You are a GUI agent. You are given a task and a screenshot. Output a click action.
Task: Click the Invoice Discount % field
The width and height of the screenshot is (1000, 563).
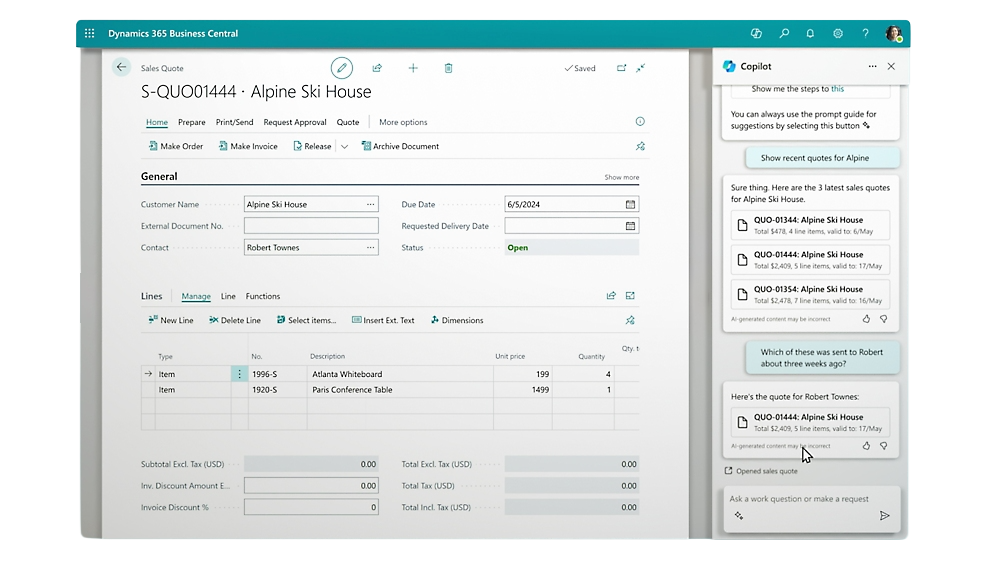311,507
